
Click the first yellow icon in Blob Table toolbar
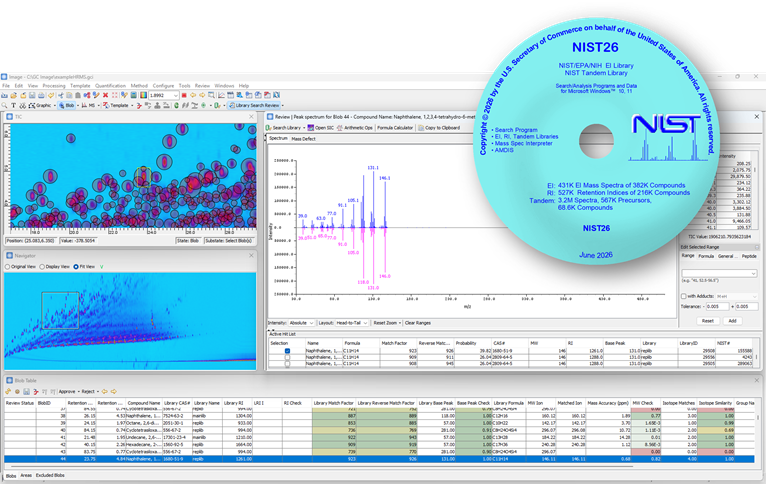click(8, 391)
